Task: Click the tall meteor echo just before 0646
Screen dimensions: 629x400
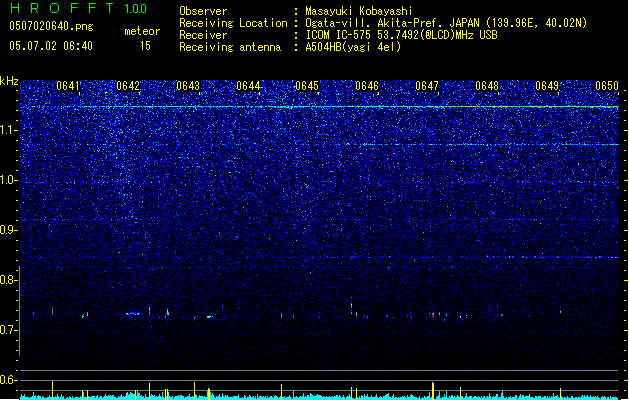Action: click(x=351, y=307)
